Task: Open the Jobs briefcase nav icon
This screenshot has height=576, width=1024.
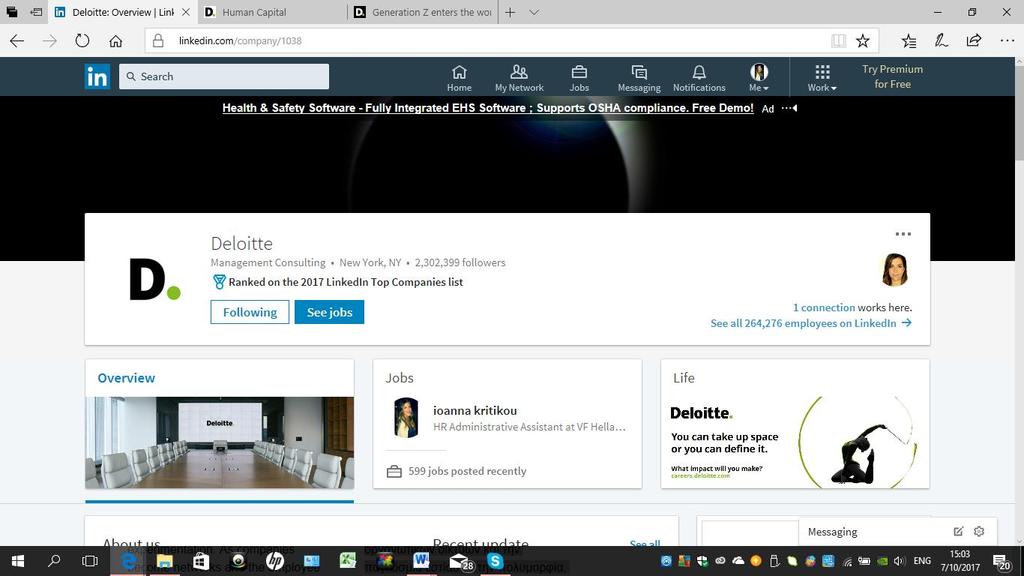Action: pos(579,78)
